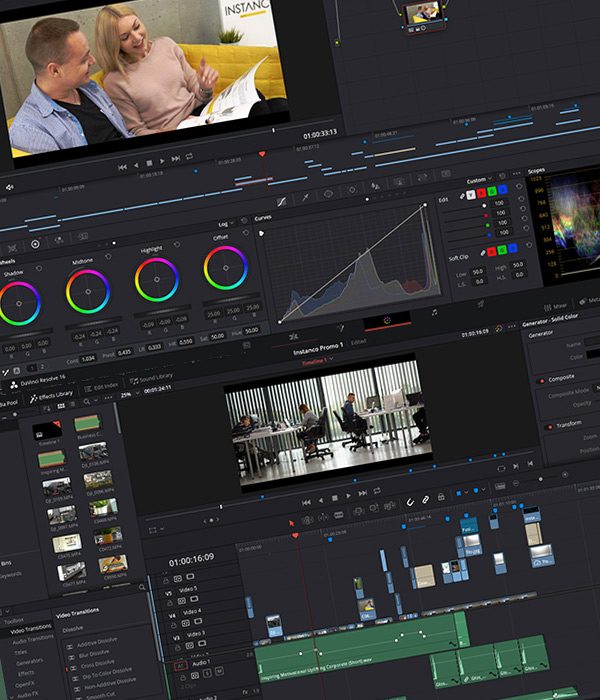Select the red channel curve edit button
This screenshot has height=700, width=600.
(481, 193)
